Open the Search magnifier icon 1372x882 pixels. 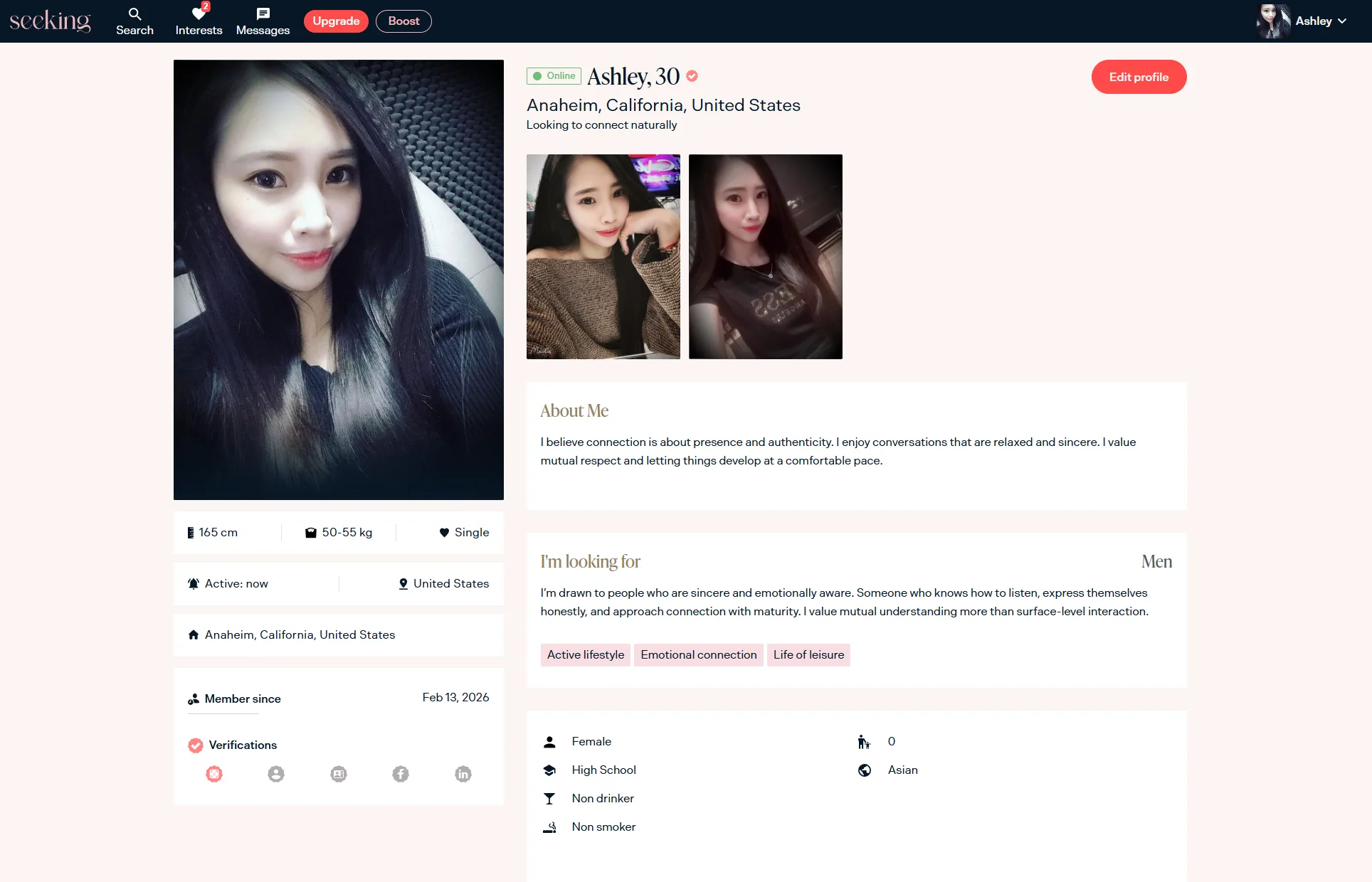click(x=134, y=14)
